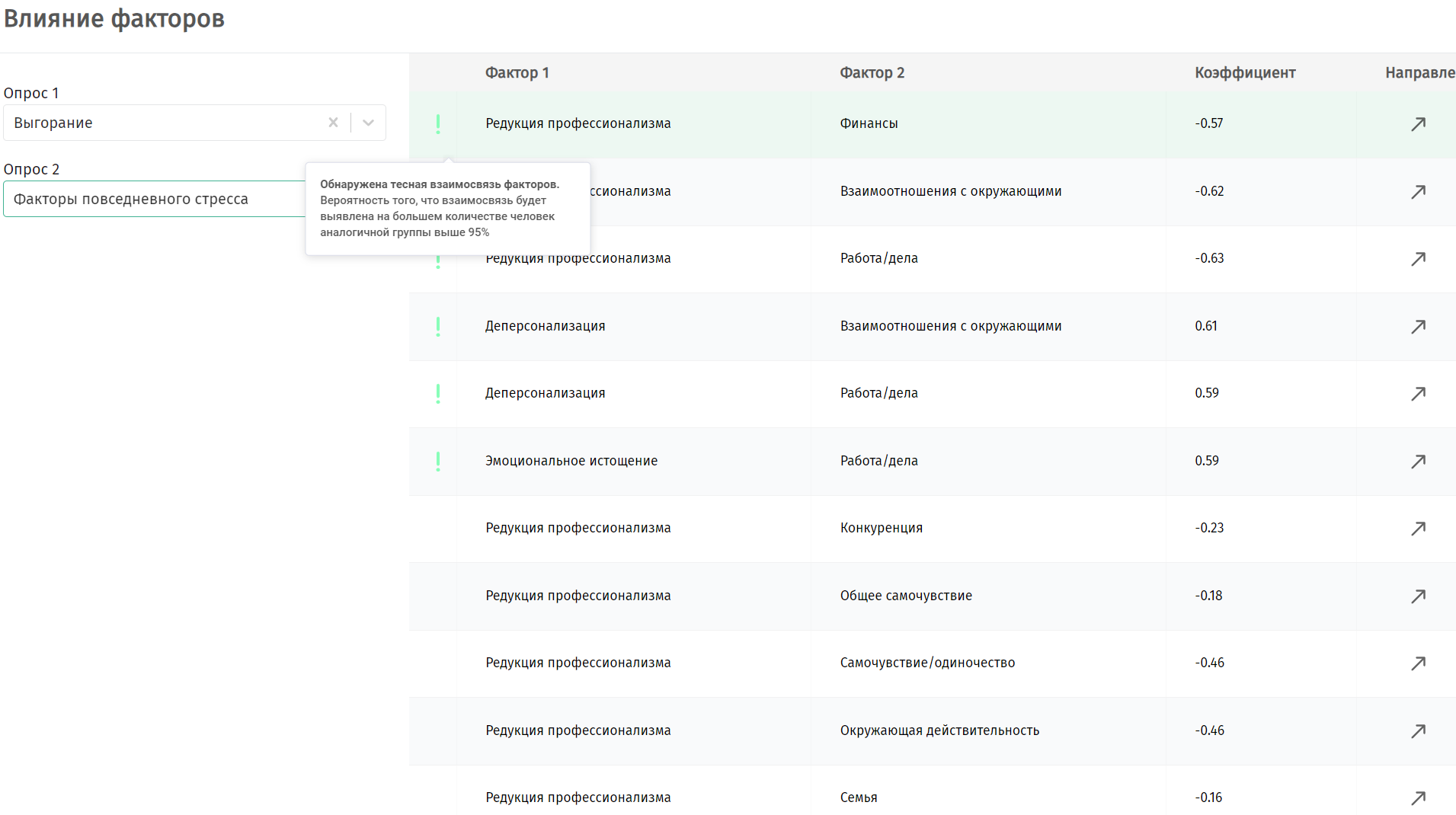Select Редукция профессионализма in the Общее самочувствие row

(578, 596)
